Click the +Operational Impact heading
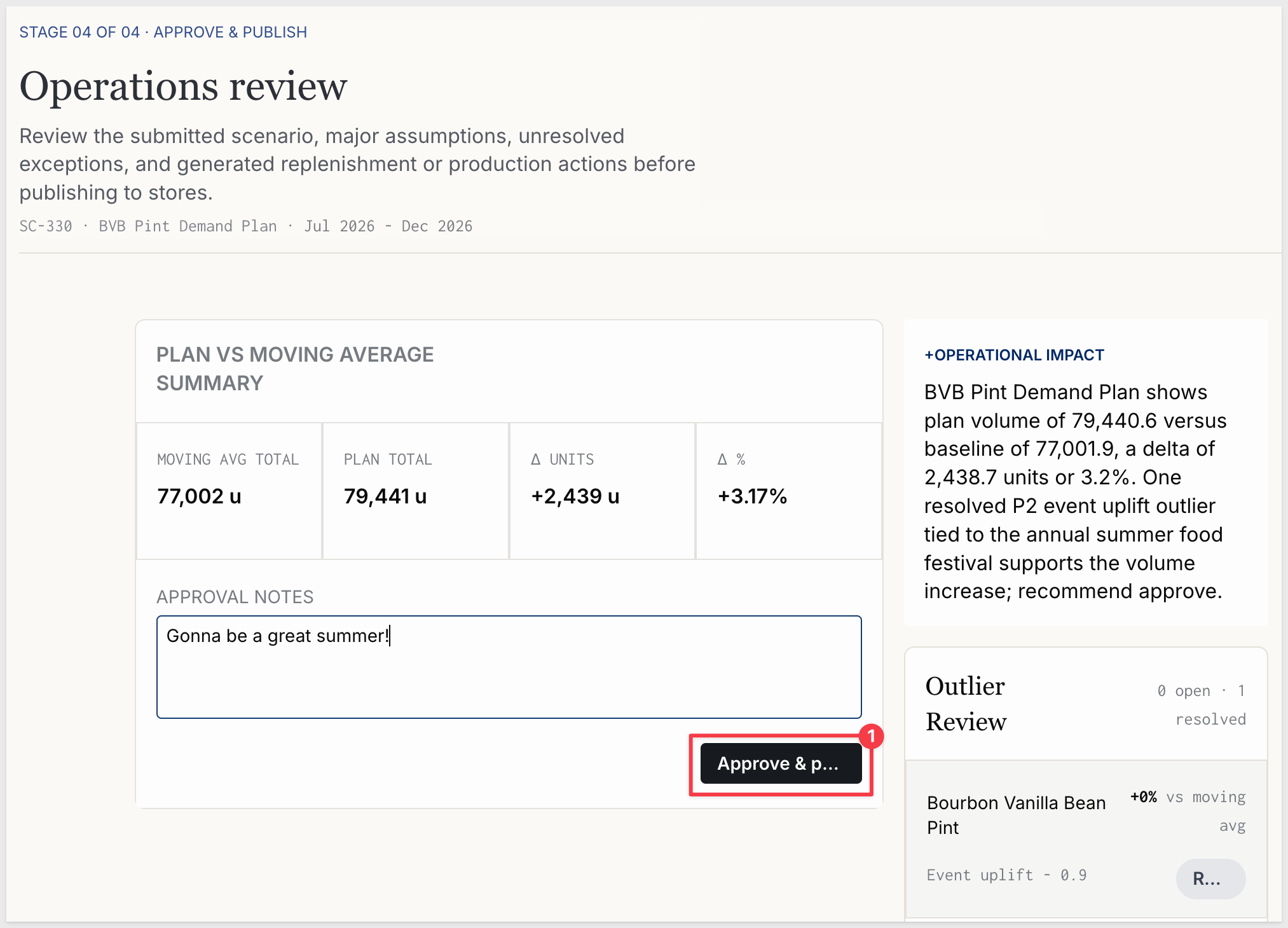 coord(1014,355)
